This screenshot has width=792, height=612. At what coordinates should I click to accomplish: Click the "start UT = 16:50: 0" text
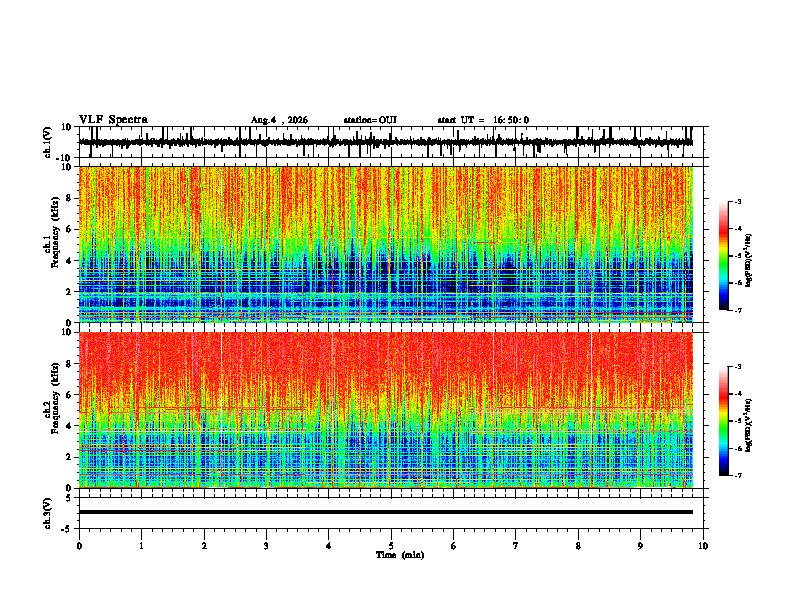pyautogui.click(x=483, y=120)
